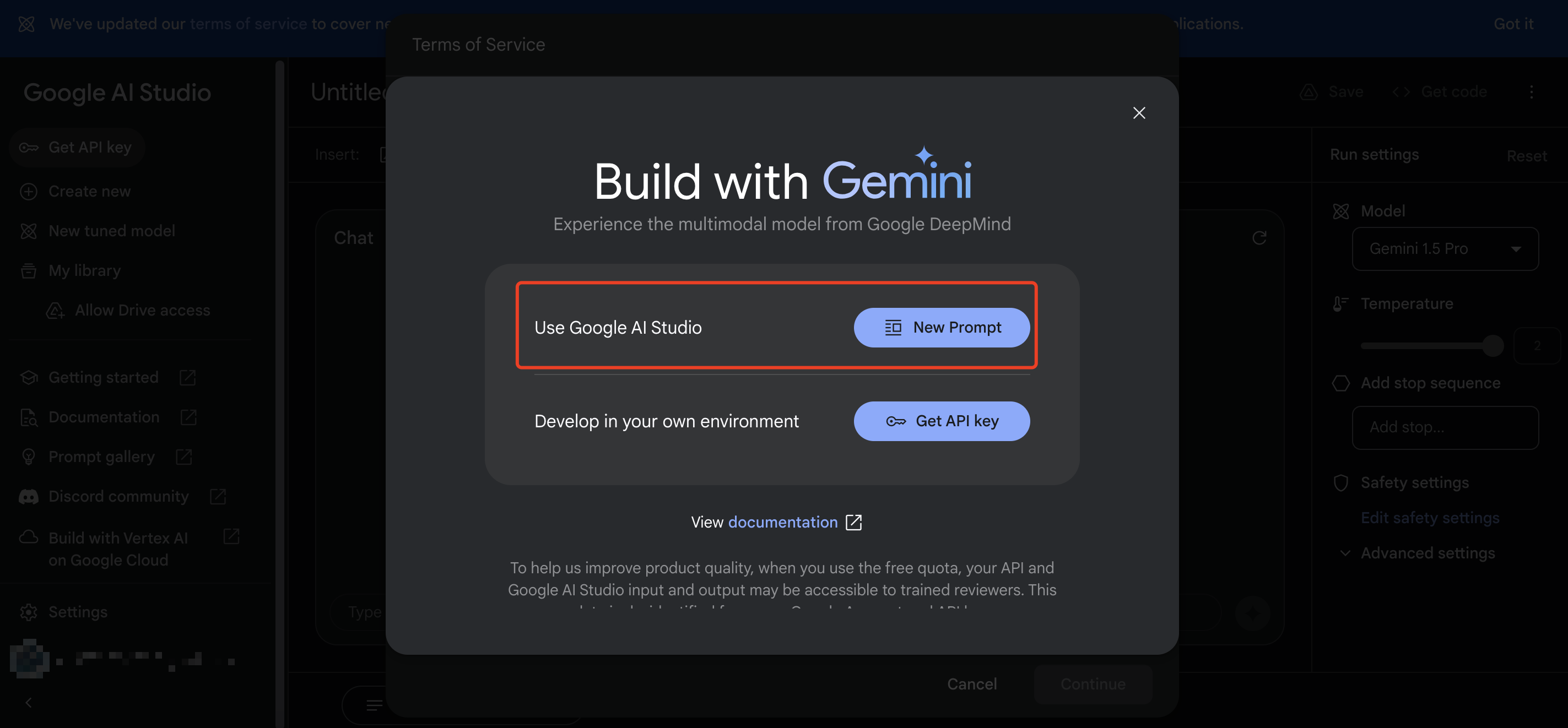
Task: Click the Save drive icon
Action: point(1308,92)
